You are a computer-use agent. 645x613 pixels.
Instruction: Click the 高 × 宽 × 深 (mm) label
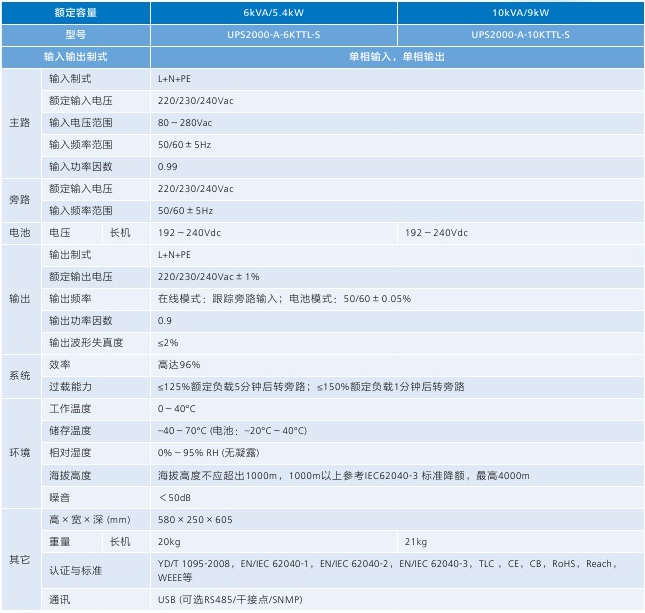coord(90,520)
